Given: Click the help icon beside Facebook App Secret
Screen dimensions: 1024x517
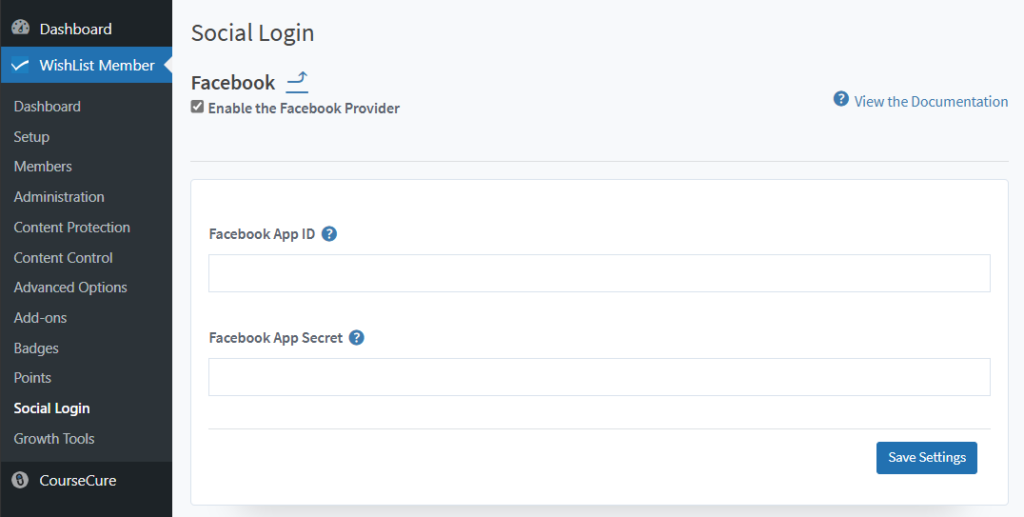Looking at the screenshot, I should click(357, 337).
